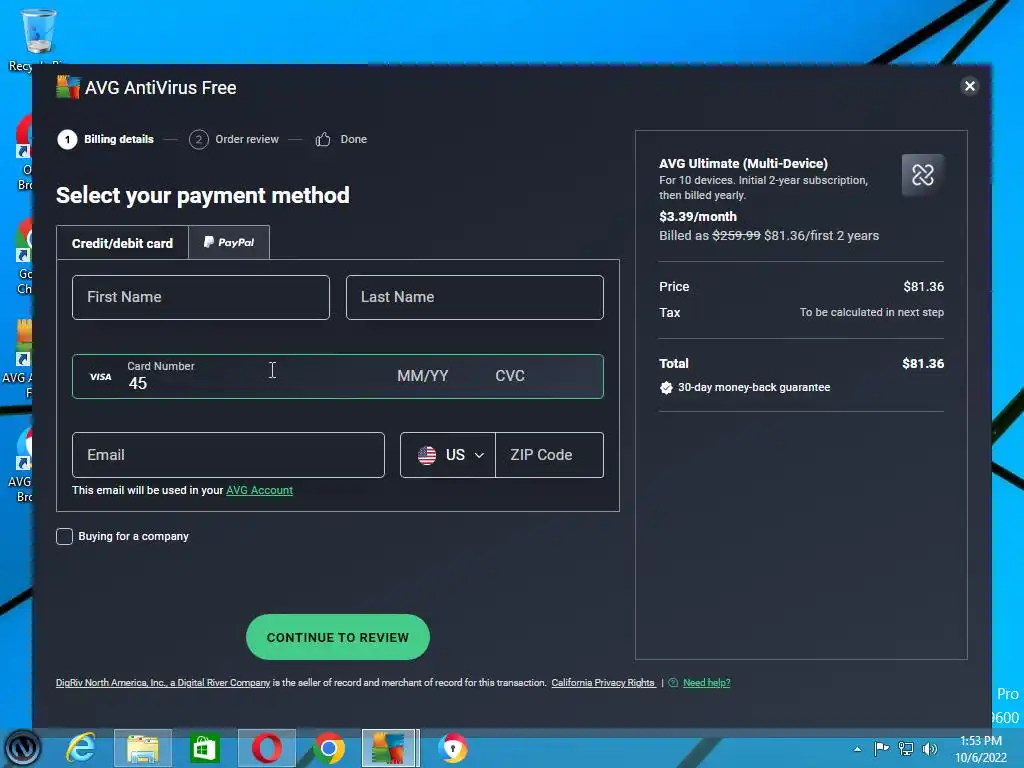Click the AVG logo in the title bar
The width and height of the screenshot is (1024, 768).
68,87
